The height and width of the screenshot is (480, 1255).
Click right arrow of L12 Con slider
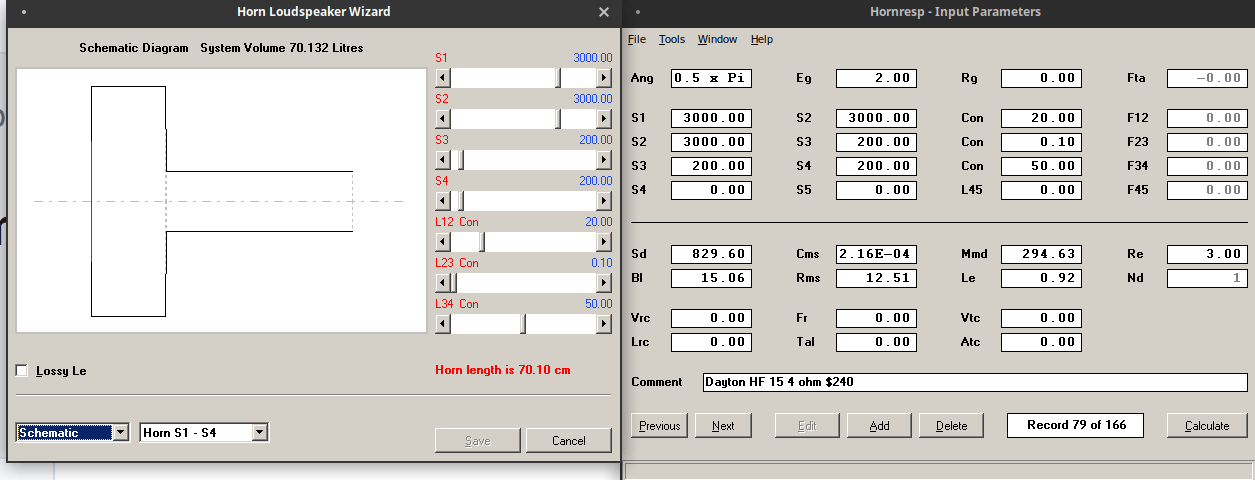pos(604,242)
